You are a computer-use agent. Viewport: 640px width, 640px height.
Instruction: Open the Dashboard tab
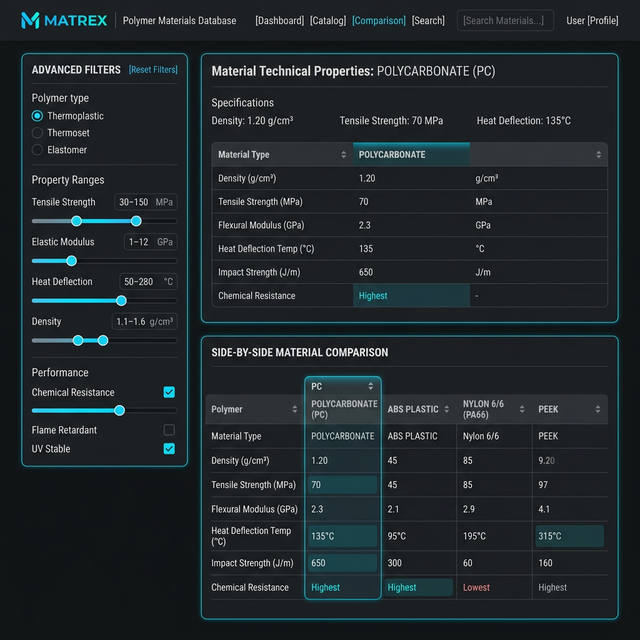point(280,20)
